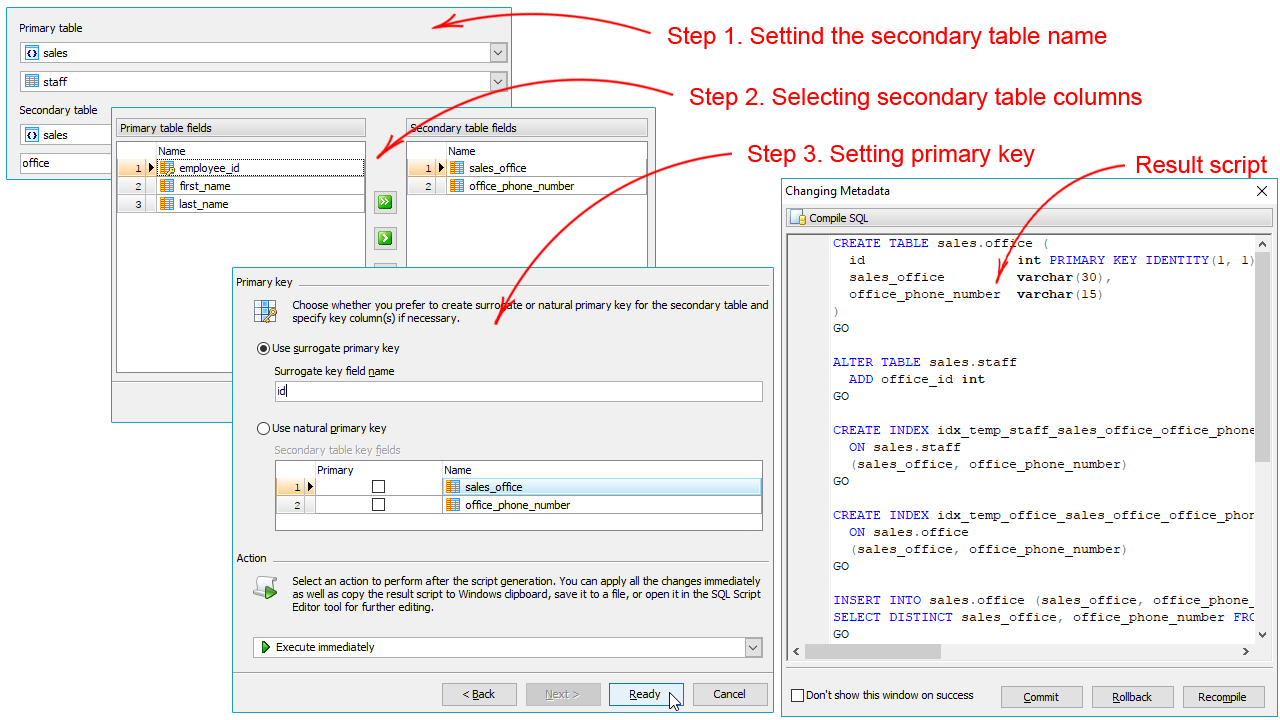The width and height of the screenshot is (1280, 720).
Task: Enable Don't show this window on success
Action: coord(797,696)
